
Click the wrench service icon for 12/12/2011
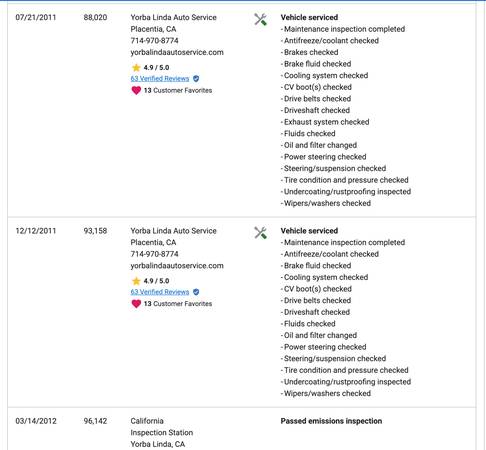coord(260,233)
